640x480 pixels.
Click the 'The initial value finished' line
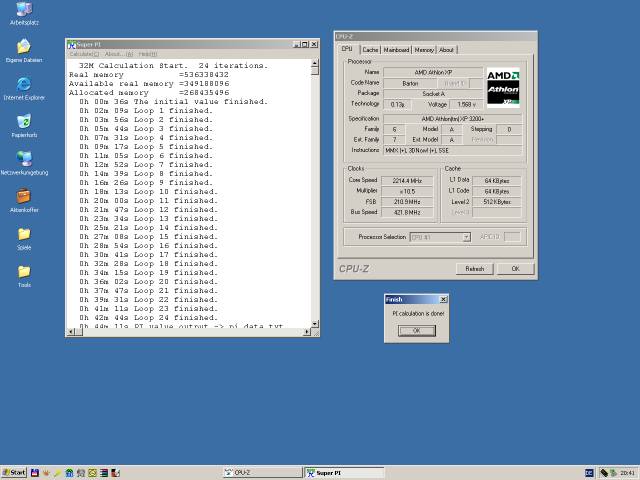[x=173, y=102]
